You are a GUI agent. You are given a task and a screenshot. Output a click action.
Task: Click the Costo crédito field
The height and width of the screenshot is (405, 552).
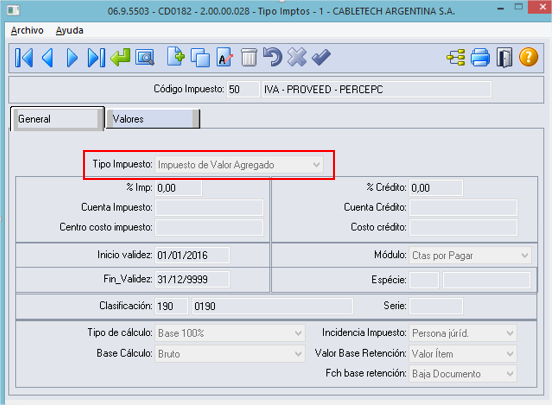pos(463,227)
